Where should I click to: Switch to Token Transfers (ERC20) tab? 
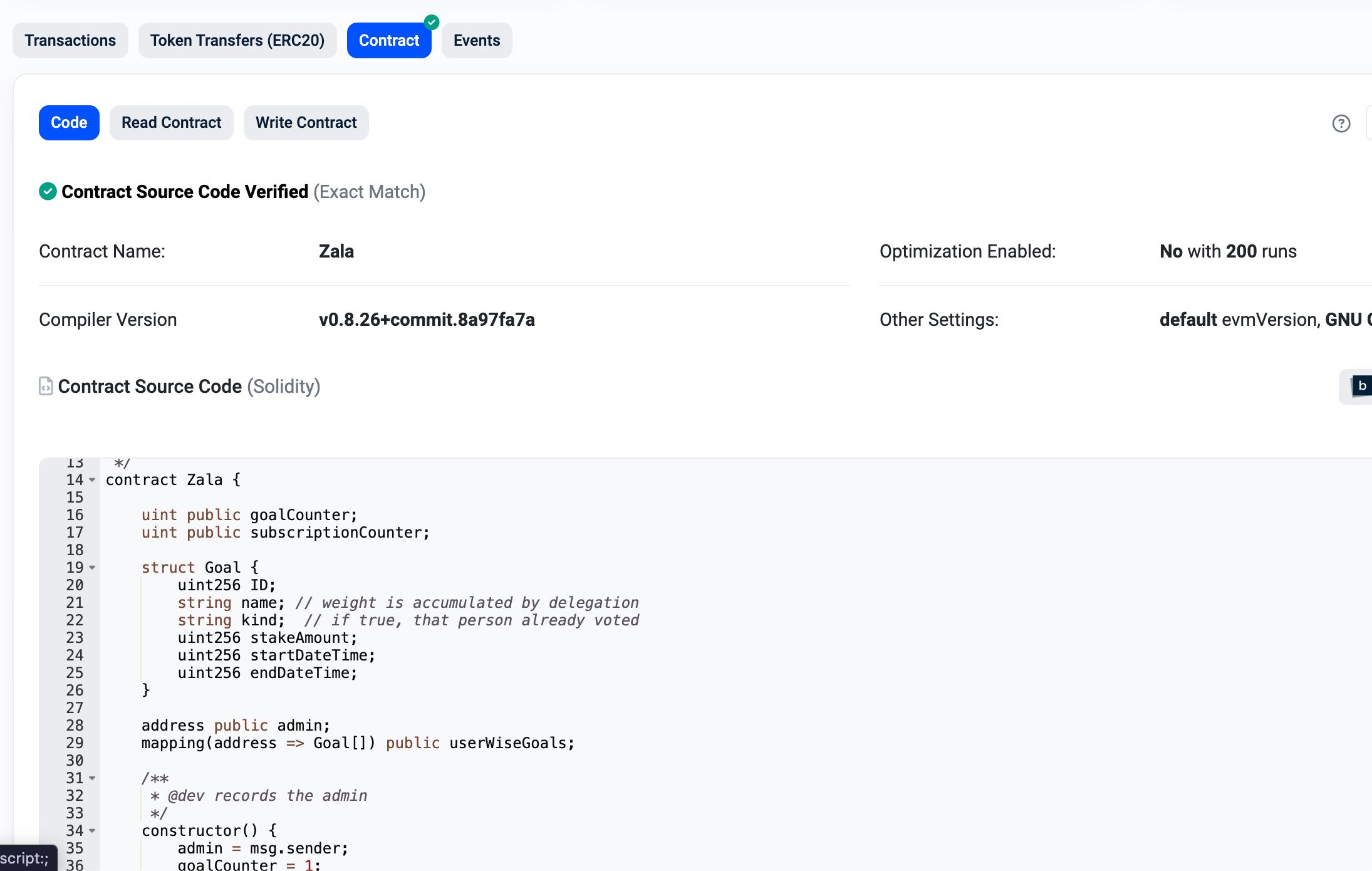click(x=237, y=41)
